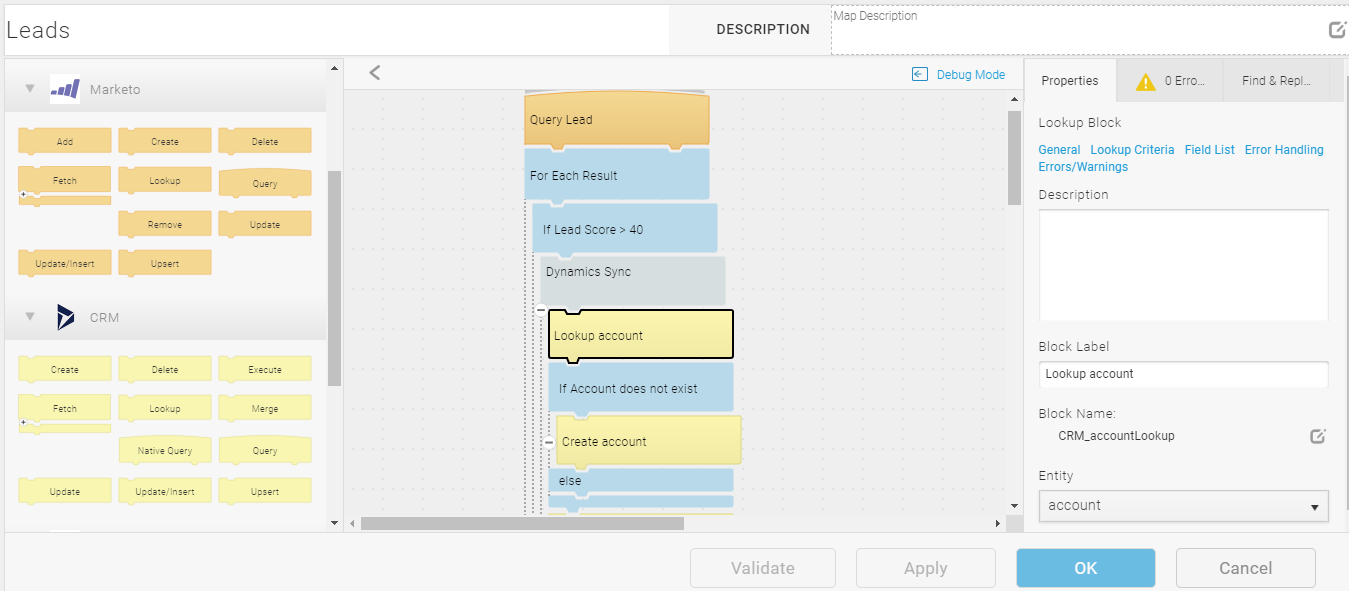The width and height of the screenshot is (1349, 591).
Task: Click the horizontal scrollbar below the canvas
Action: (x=520, y=522)
